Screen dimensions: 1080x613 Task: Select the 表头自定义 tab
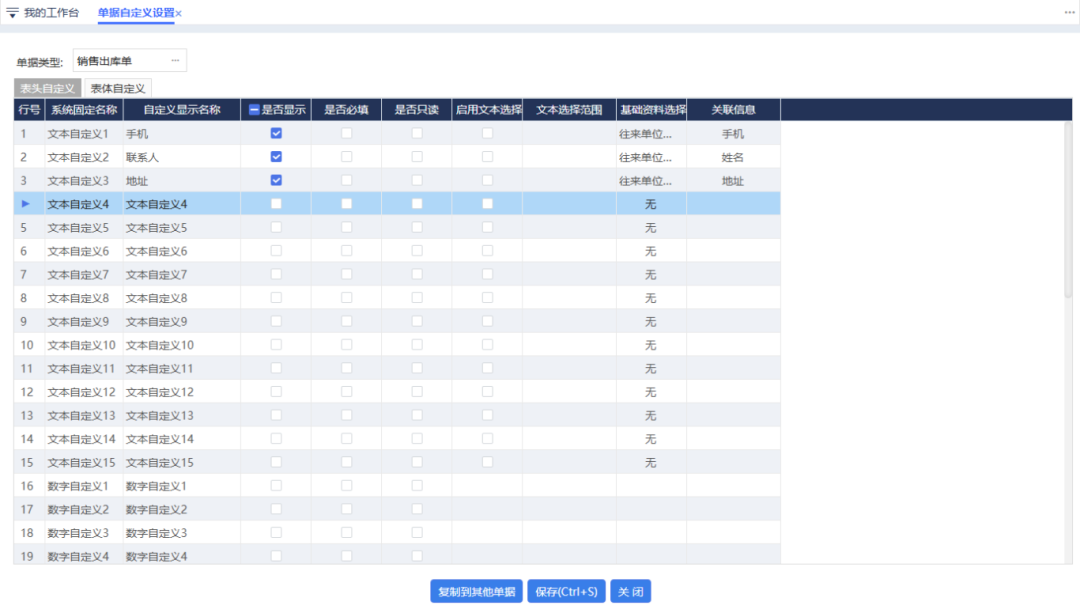[x=48, y=89]
